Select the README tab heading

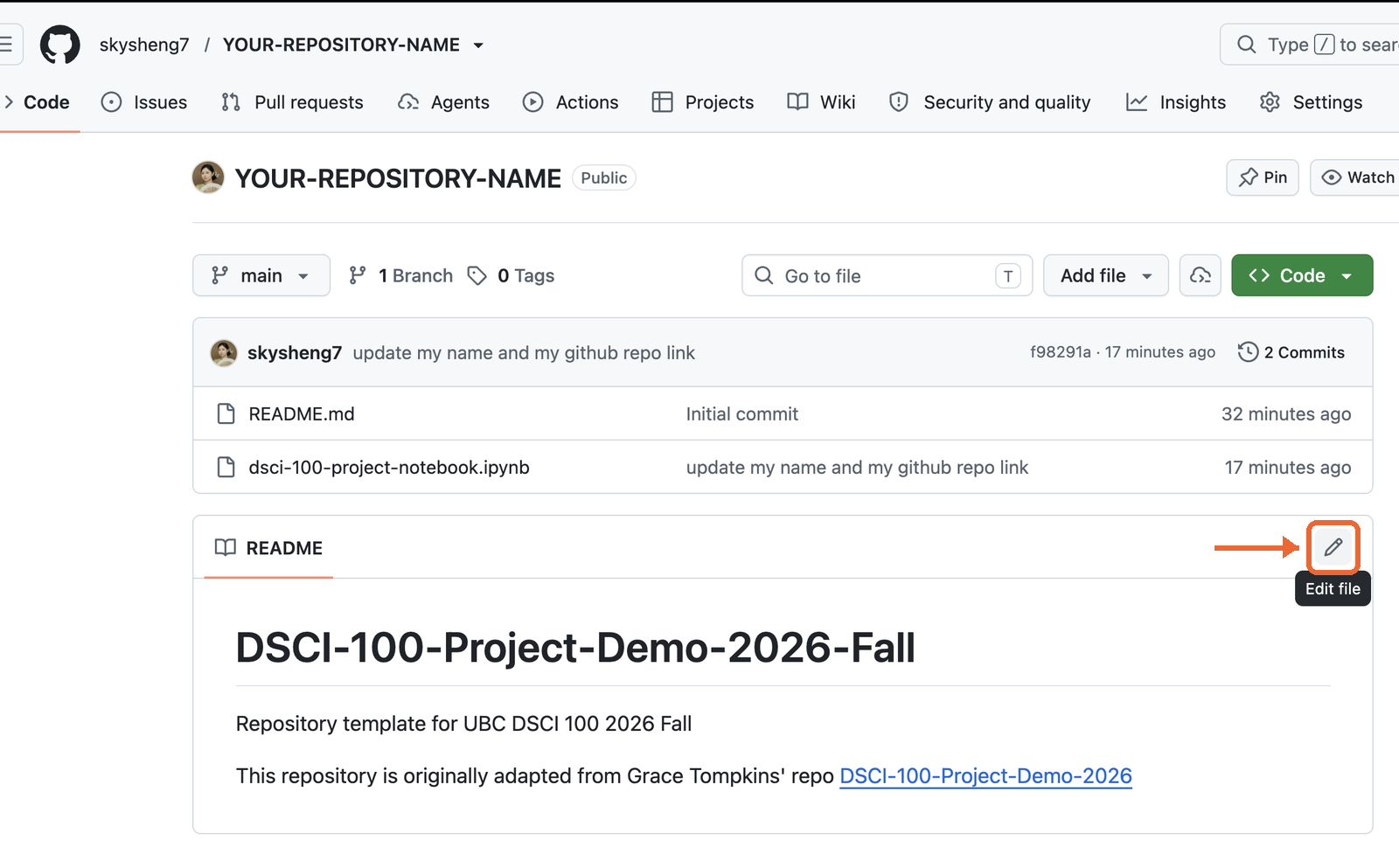(268, 547)
